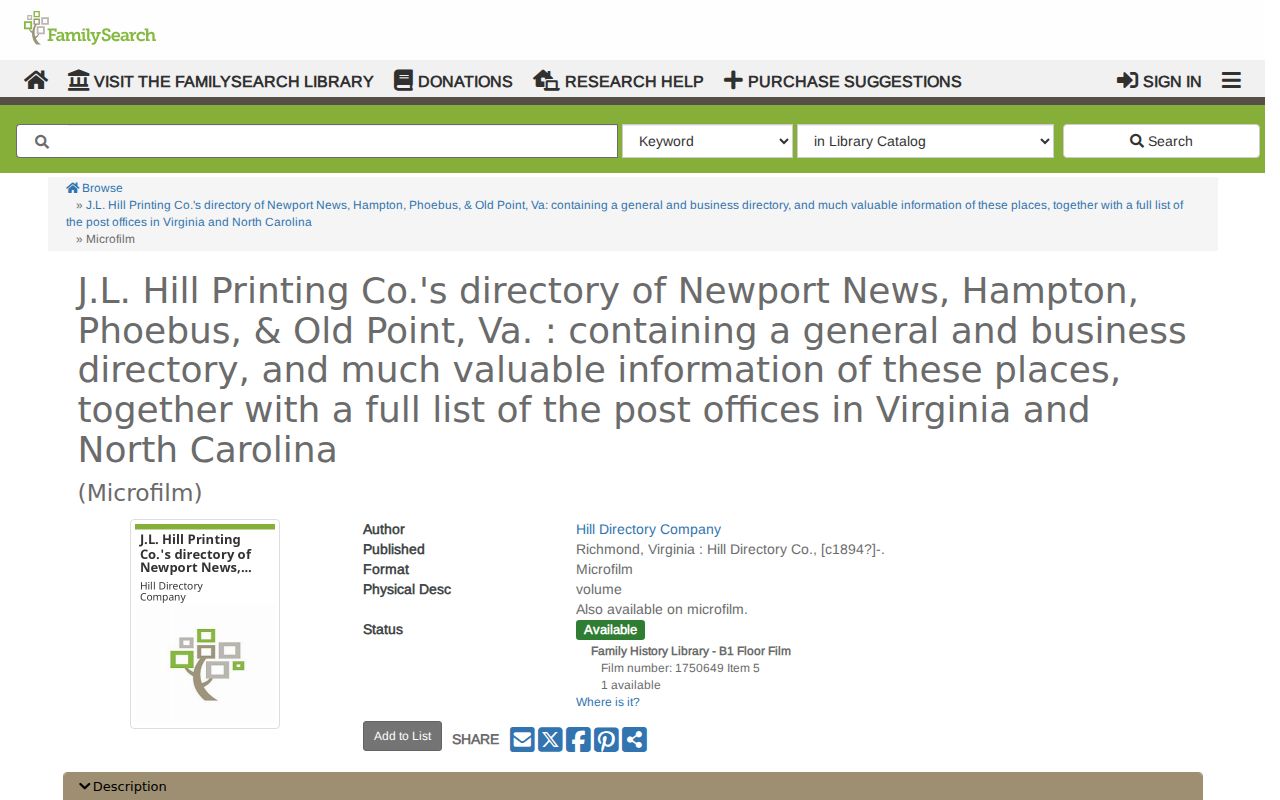This screenshot has width=1280, height=800.
Task: Click the Browse breadcrumb link
Action: point(95,188)
